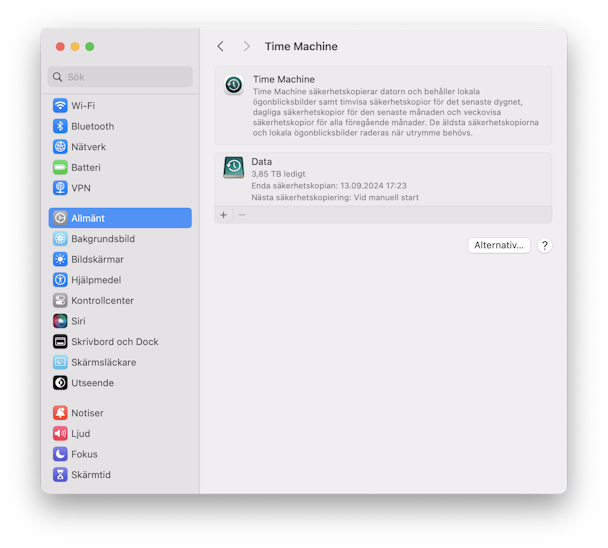Open the Alternativ... options button
This screenshot has height=548, width=608.
coord(499,245)
